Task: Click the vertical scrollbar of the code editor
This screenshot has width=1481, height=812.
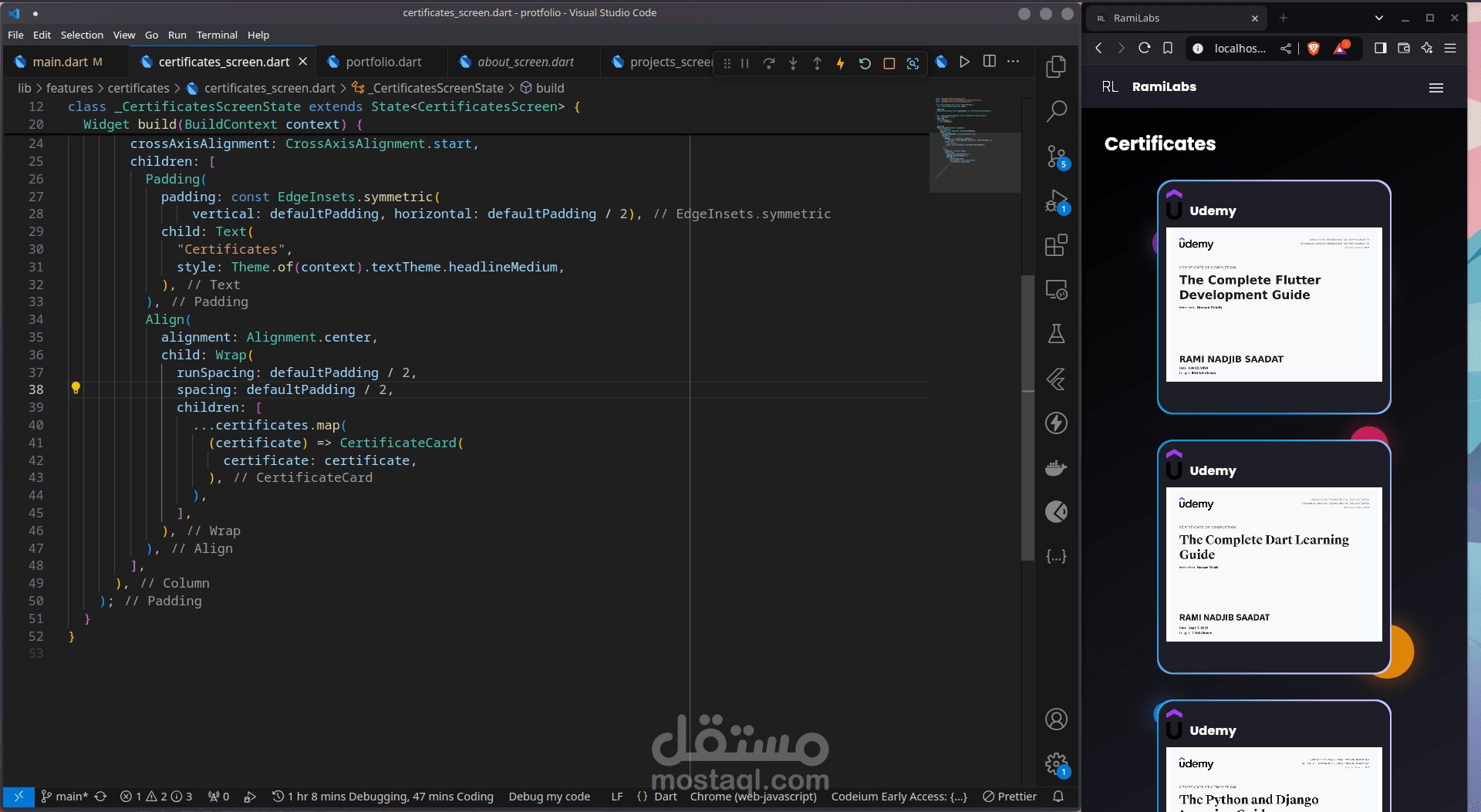Action: click(1027, 416)
